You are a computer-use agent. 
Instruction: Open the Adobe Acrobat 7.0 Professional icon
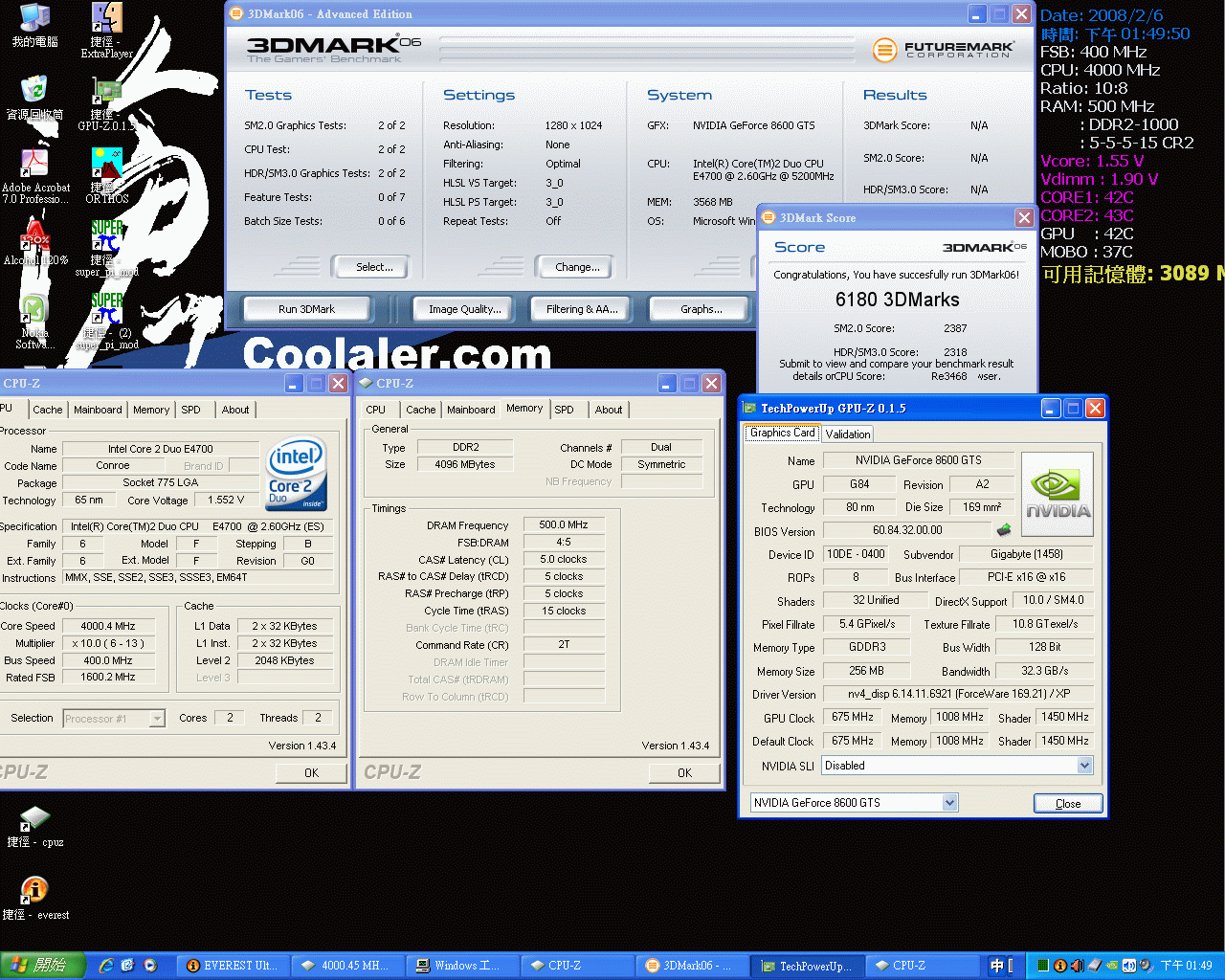click(34, 163)
